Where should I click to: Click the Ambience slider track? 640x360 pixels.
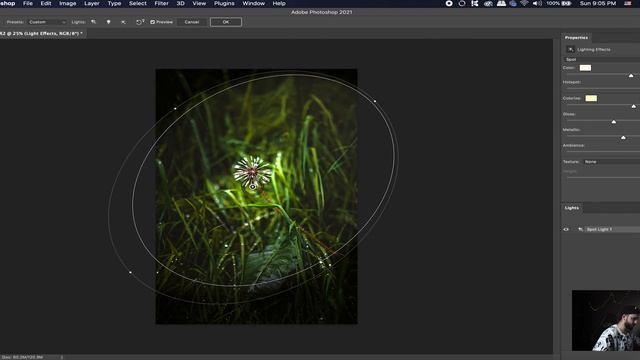tap(602, 151)
